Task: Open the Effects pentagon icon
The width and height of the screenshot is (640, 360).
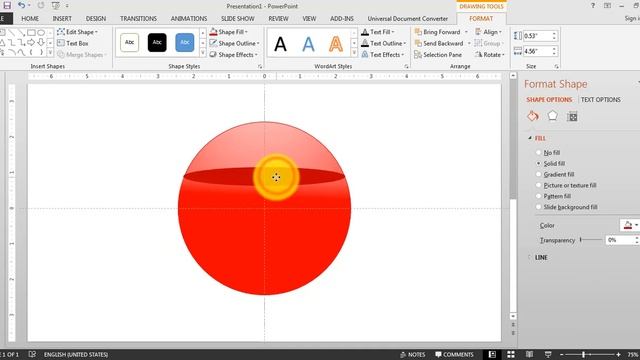Action: point(552,116)
